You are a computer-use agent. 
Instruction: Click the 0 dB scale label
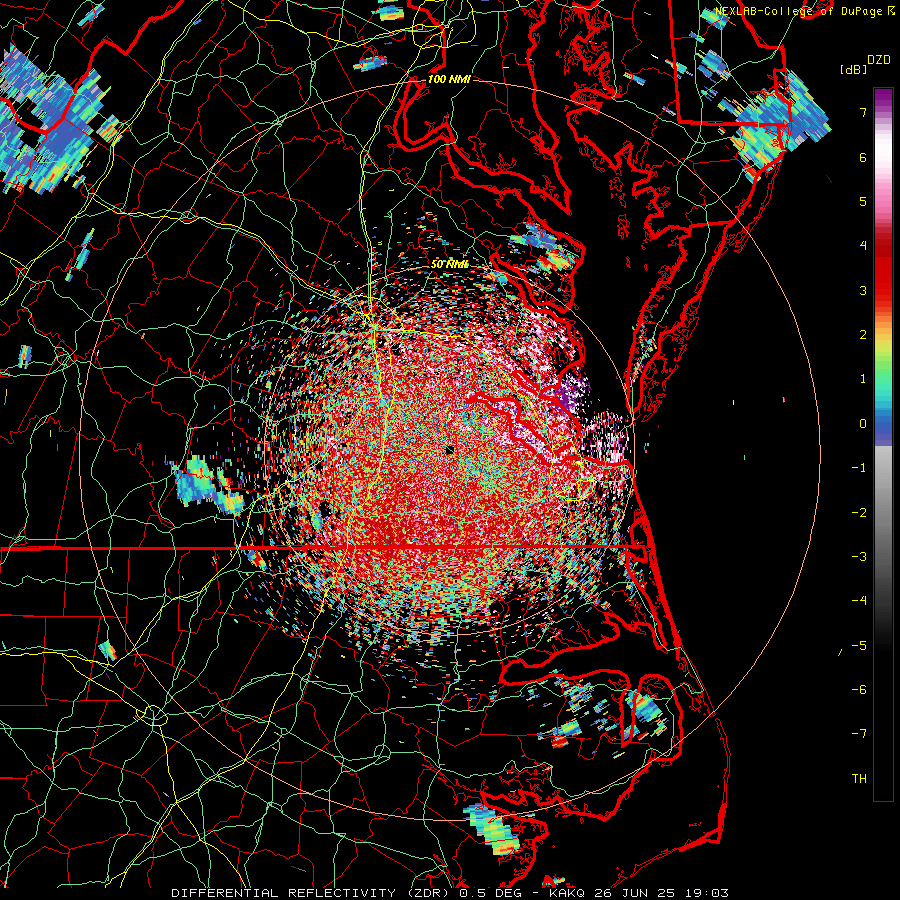coord(863,424)
